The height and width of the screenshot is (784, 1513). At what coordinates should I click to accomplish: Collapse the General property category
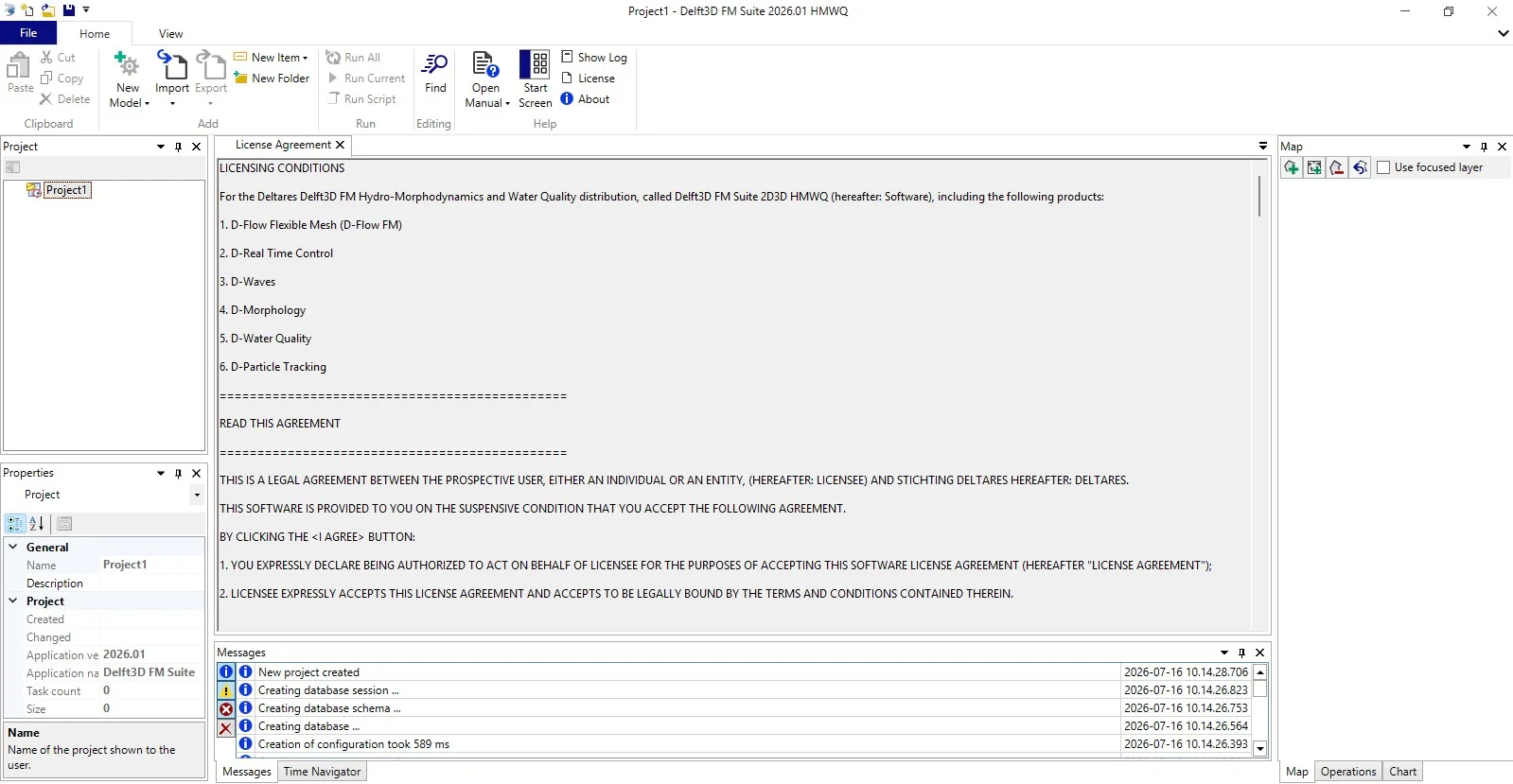point(13,547)
